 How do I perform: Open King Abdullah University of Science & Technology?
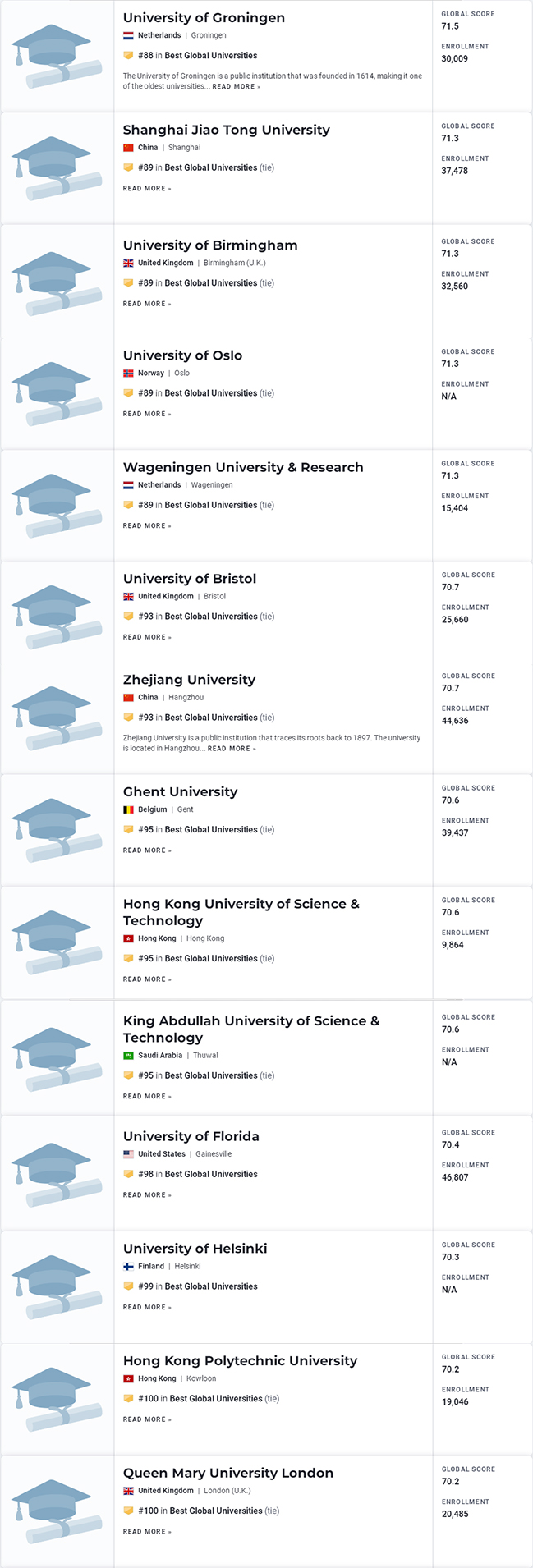click(x=250, y=1029)
